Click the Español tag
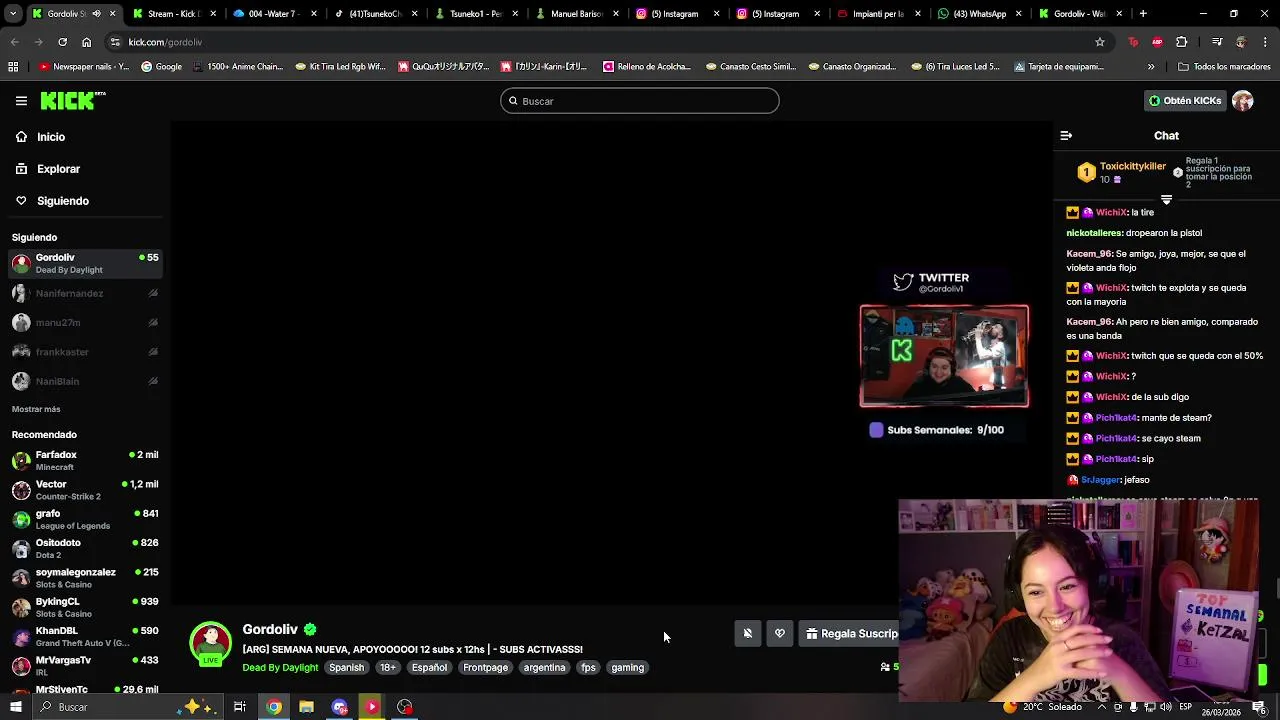This screenshot has height=720, width=1280. pyautogui.click(x=429, y=668)
